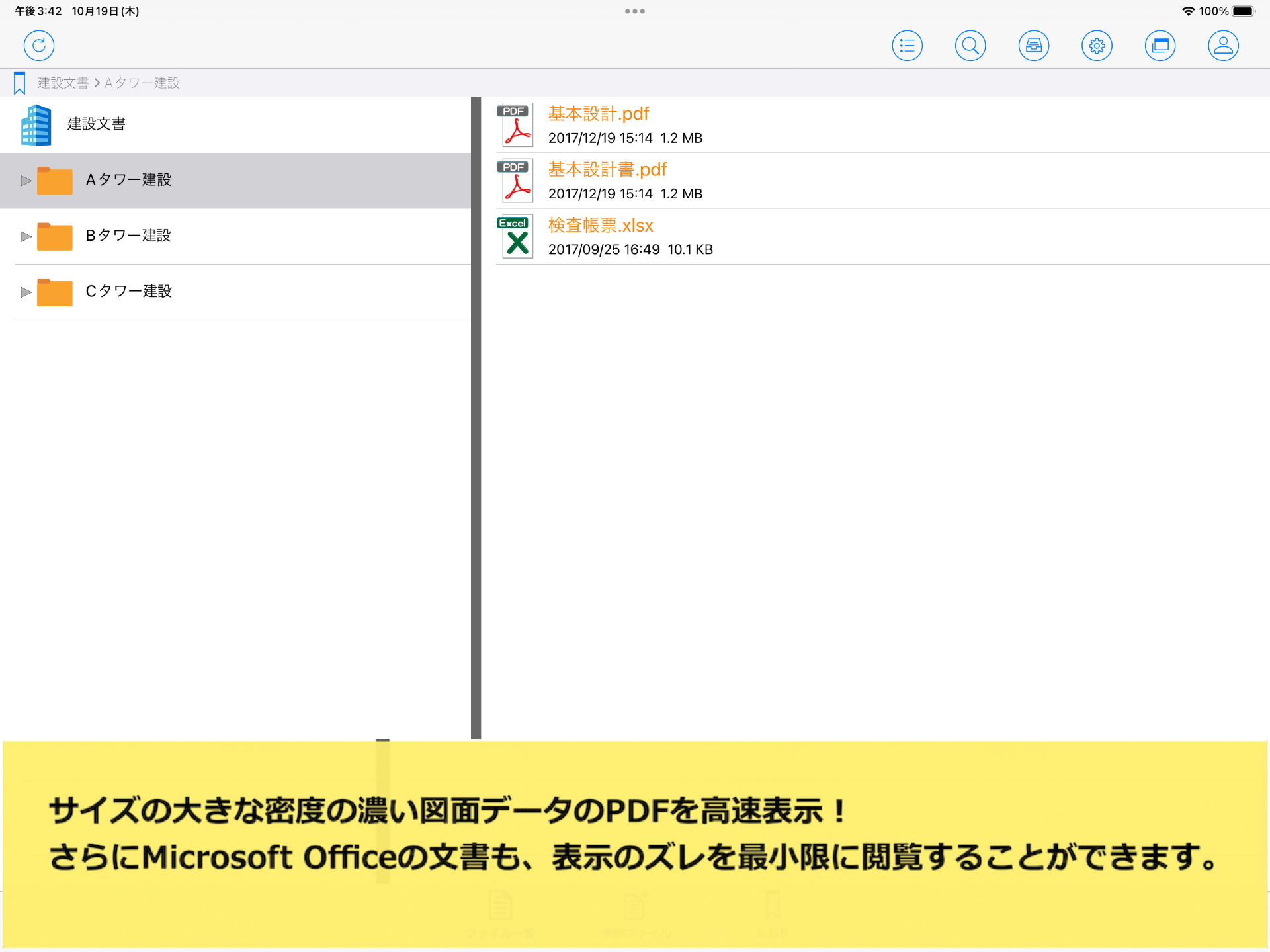Click the bookmark icon beside breadcrumb

coord(19,82)
